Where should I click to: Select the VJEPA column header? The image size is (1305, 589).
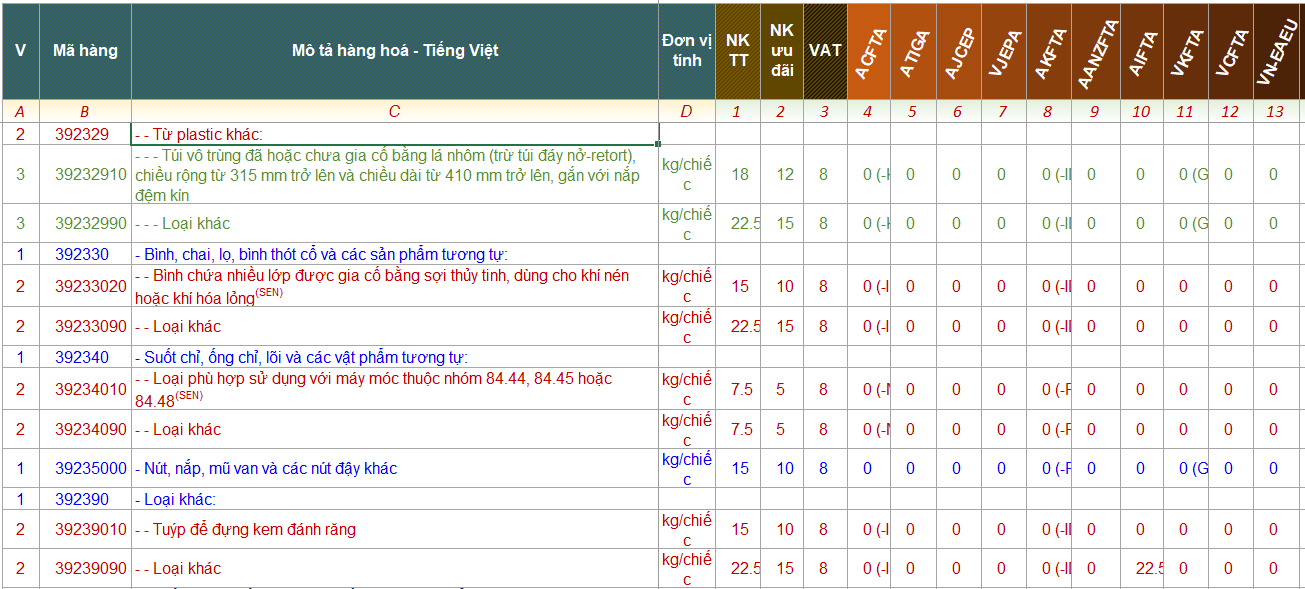point(1003,52)
